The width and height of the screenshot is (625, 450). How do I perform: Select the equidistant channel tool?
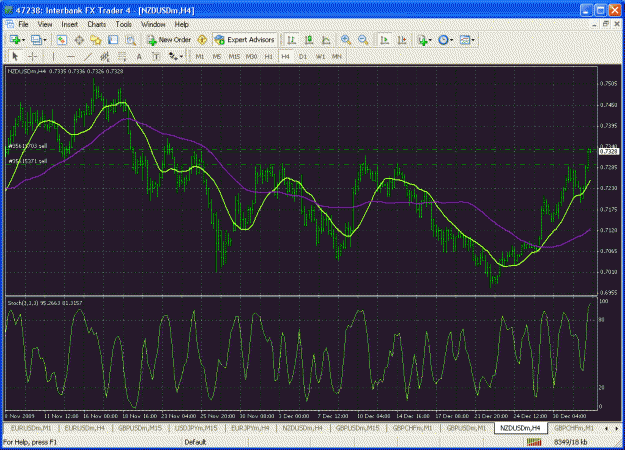[105, 57]
